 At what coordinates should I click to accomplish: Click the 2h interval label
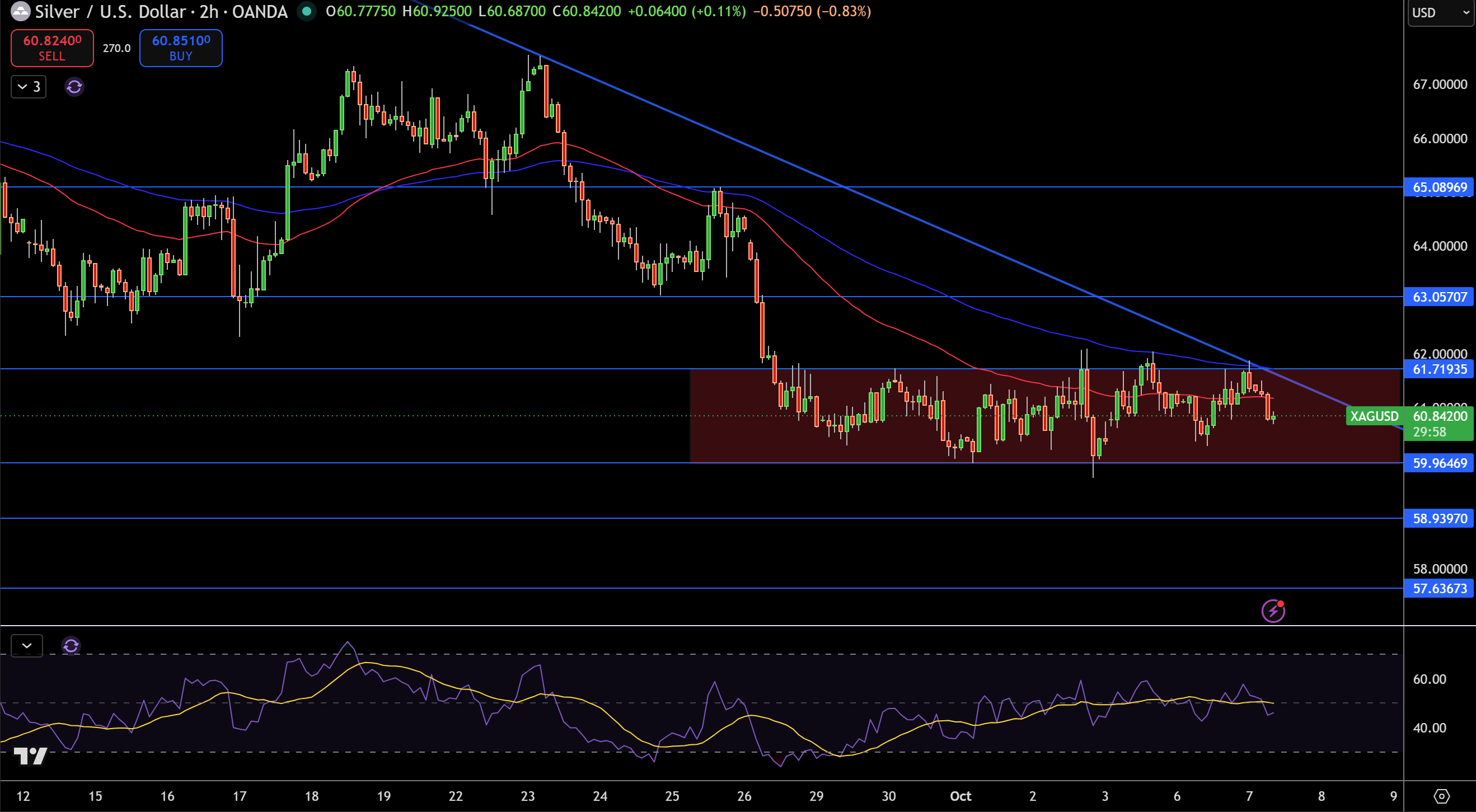pyautogui.click(x=209, y=11)
